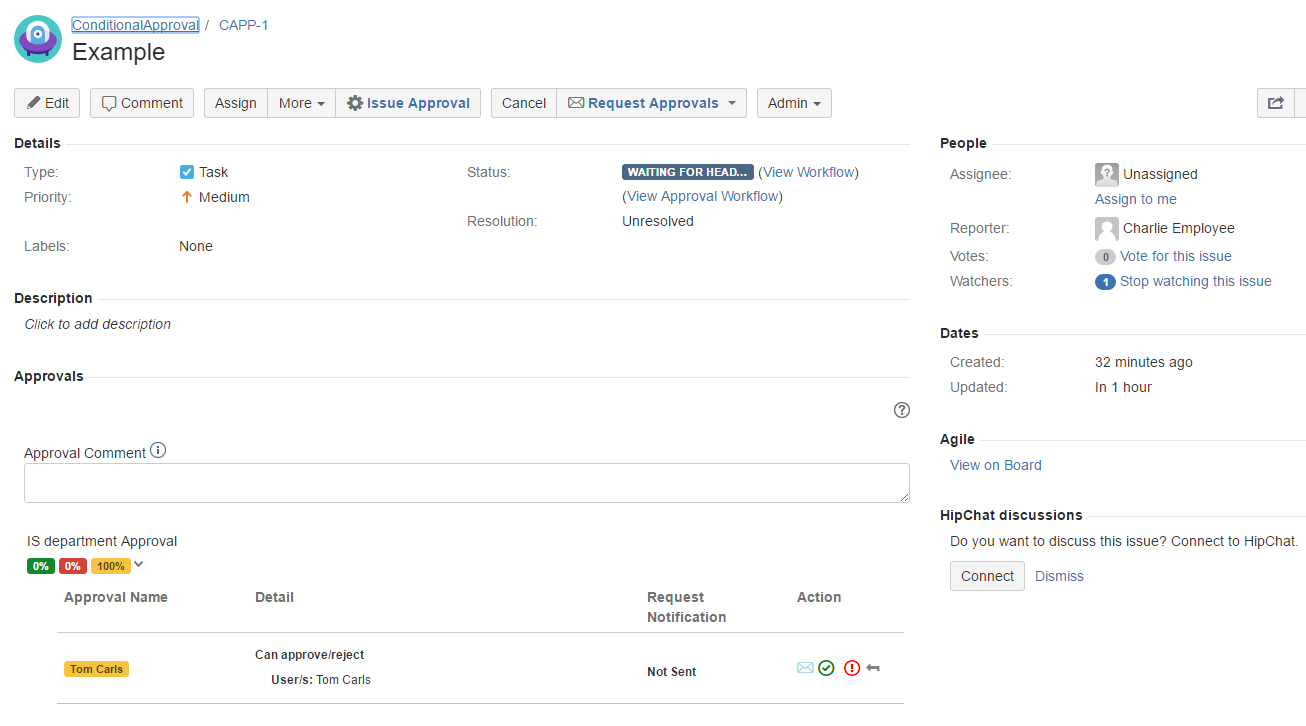Open the View Approval Workflow link
The width and height of the screenshot is (1306, 726).
click(704, 196)
